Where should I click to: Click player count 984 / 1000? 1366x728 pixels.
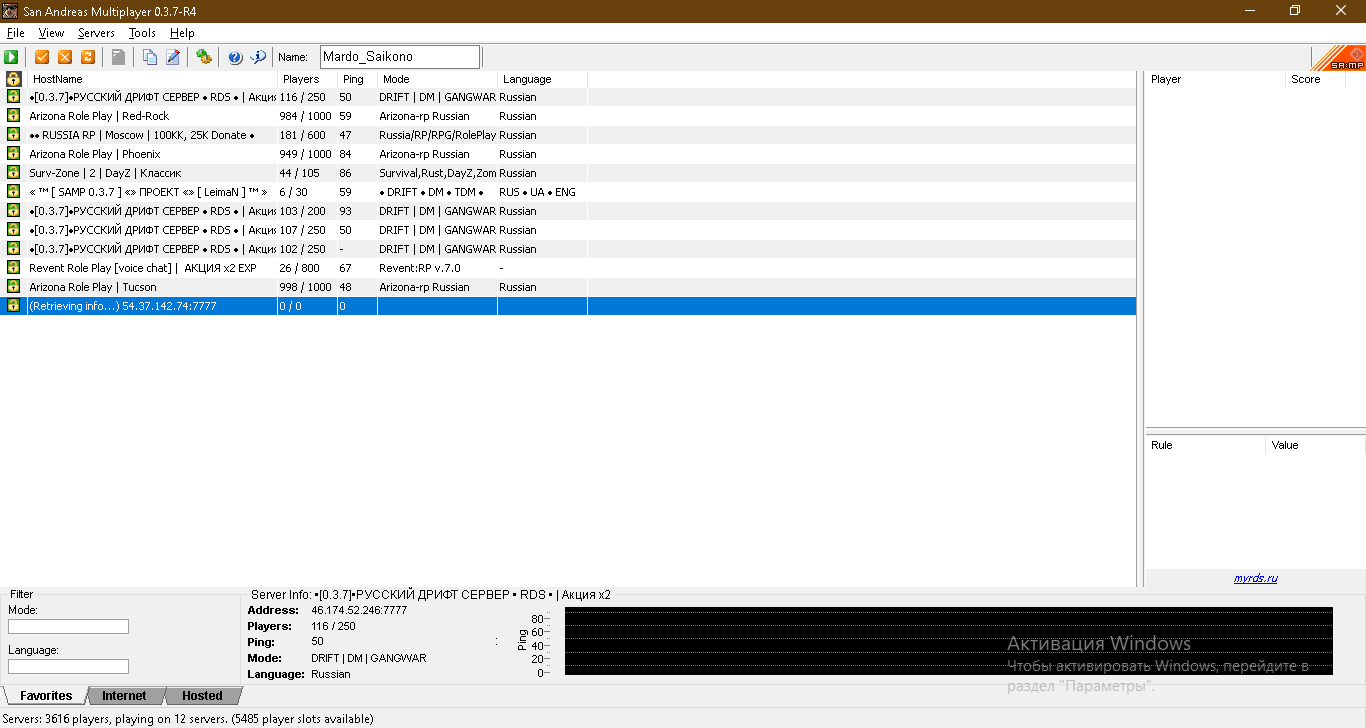click(305, 116)
